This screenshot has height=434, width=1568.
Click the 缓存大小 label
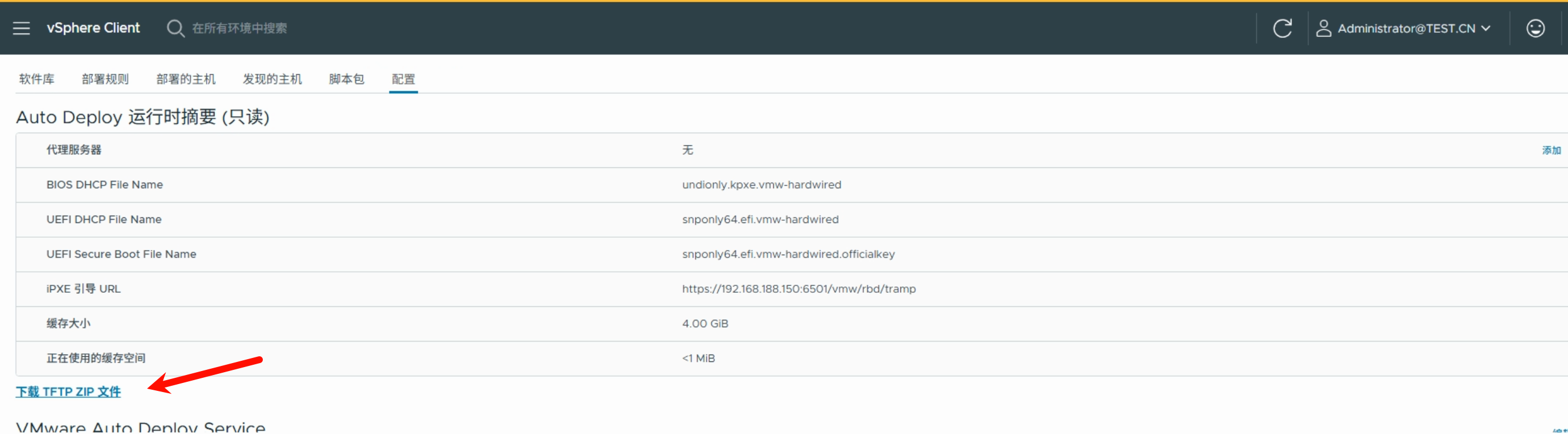click(x=68, y=323)
